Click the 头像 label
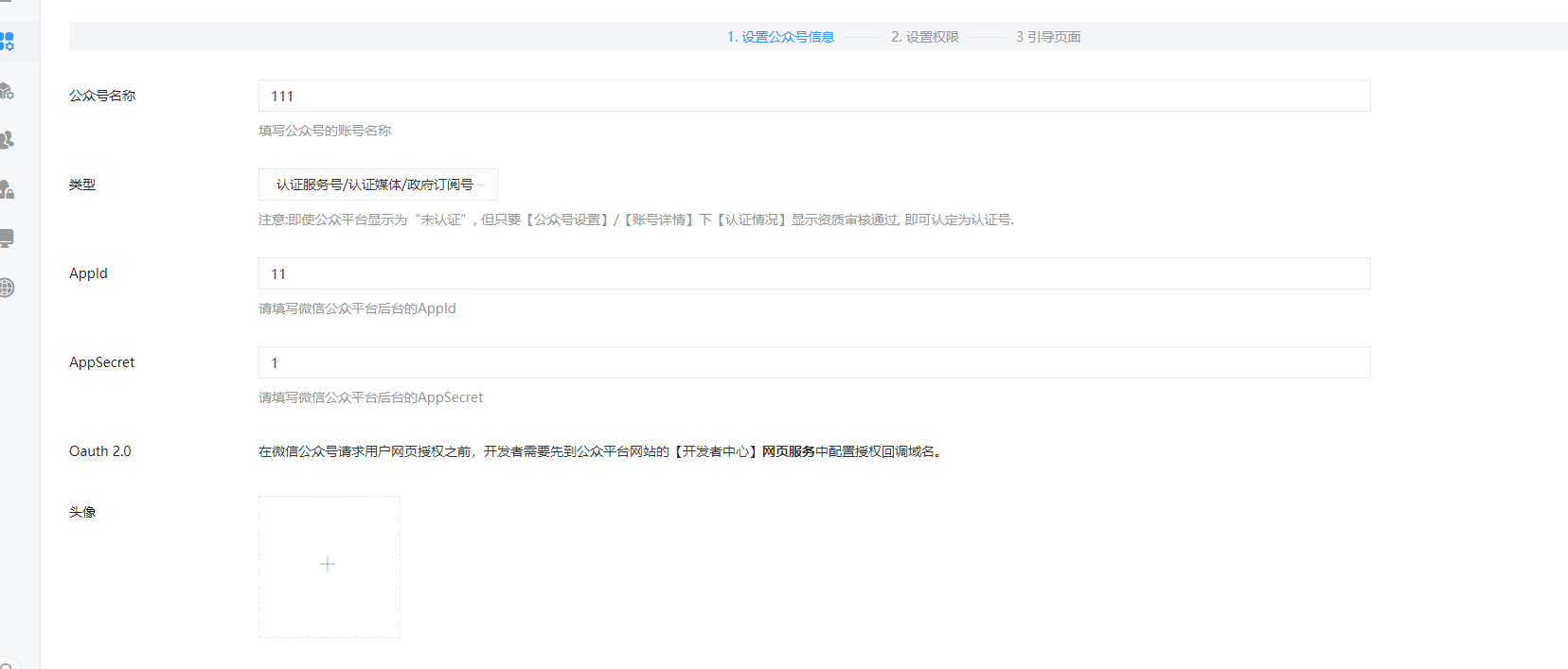 point(82,512)
